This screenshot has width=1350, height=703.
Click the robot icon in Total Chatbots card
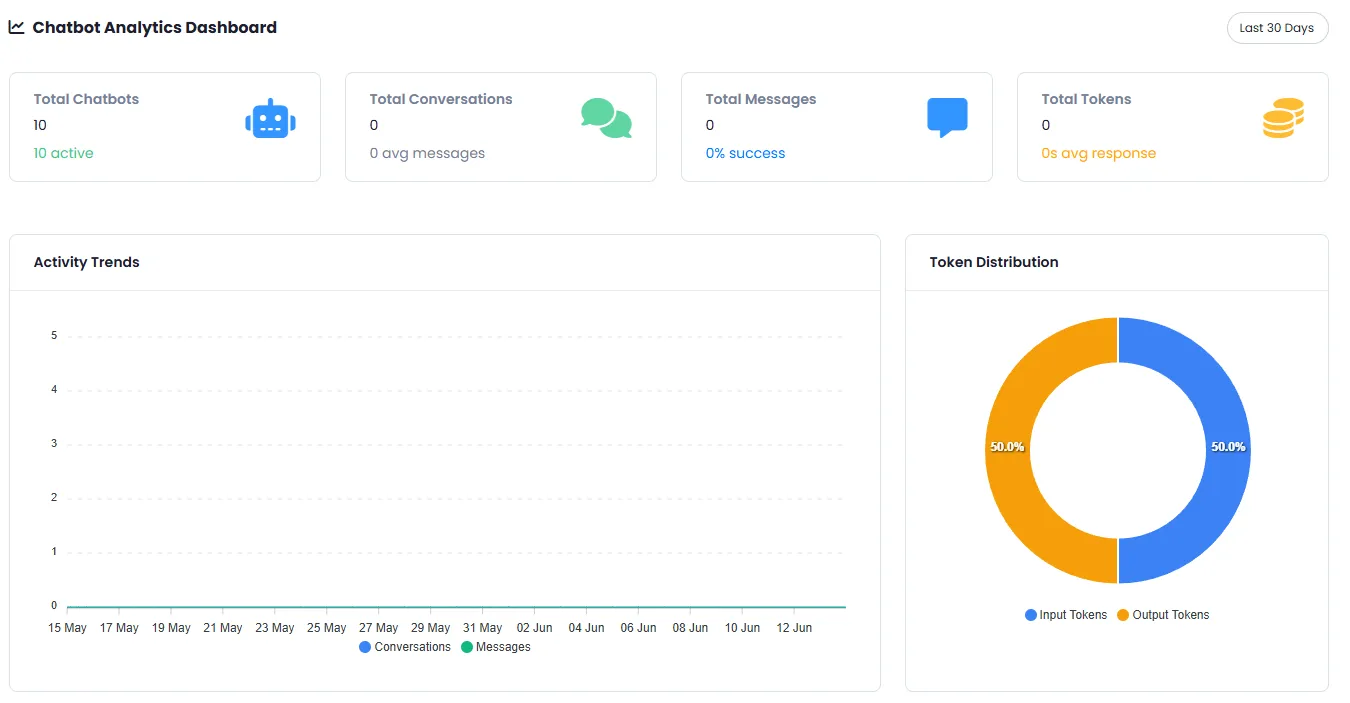point(270,119)
